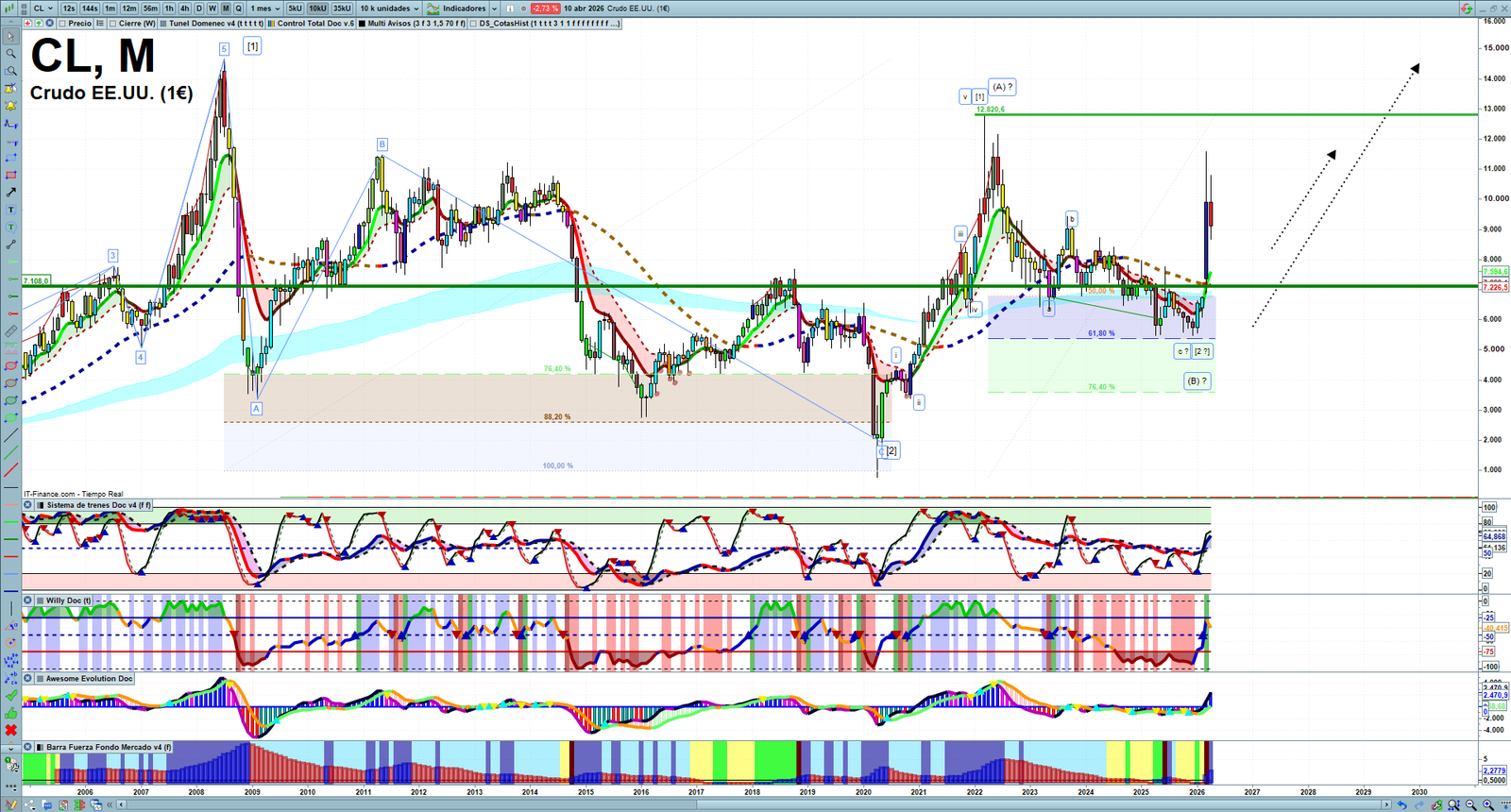Screen dimensions: 1511x812
Task: Toggle the Cierre (W) checkbox
Action: coord(113,24)
